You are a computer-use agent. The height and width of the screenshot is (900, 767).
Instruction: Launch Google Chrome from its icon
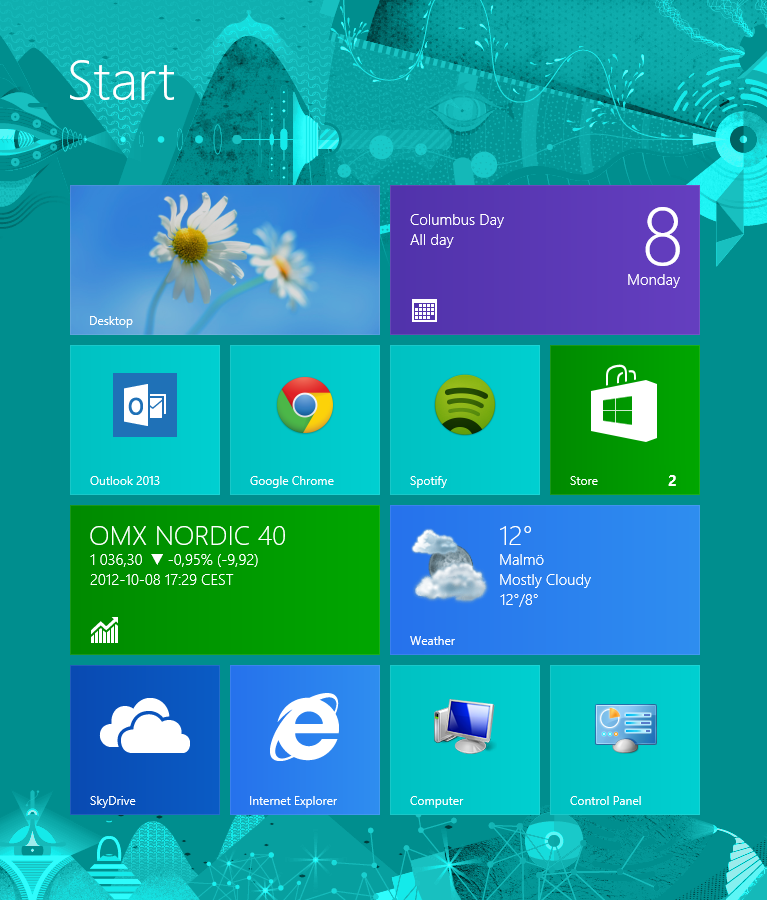(305, 405)
